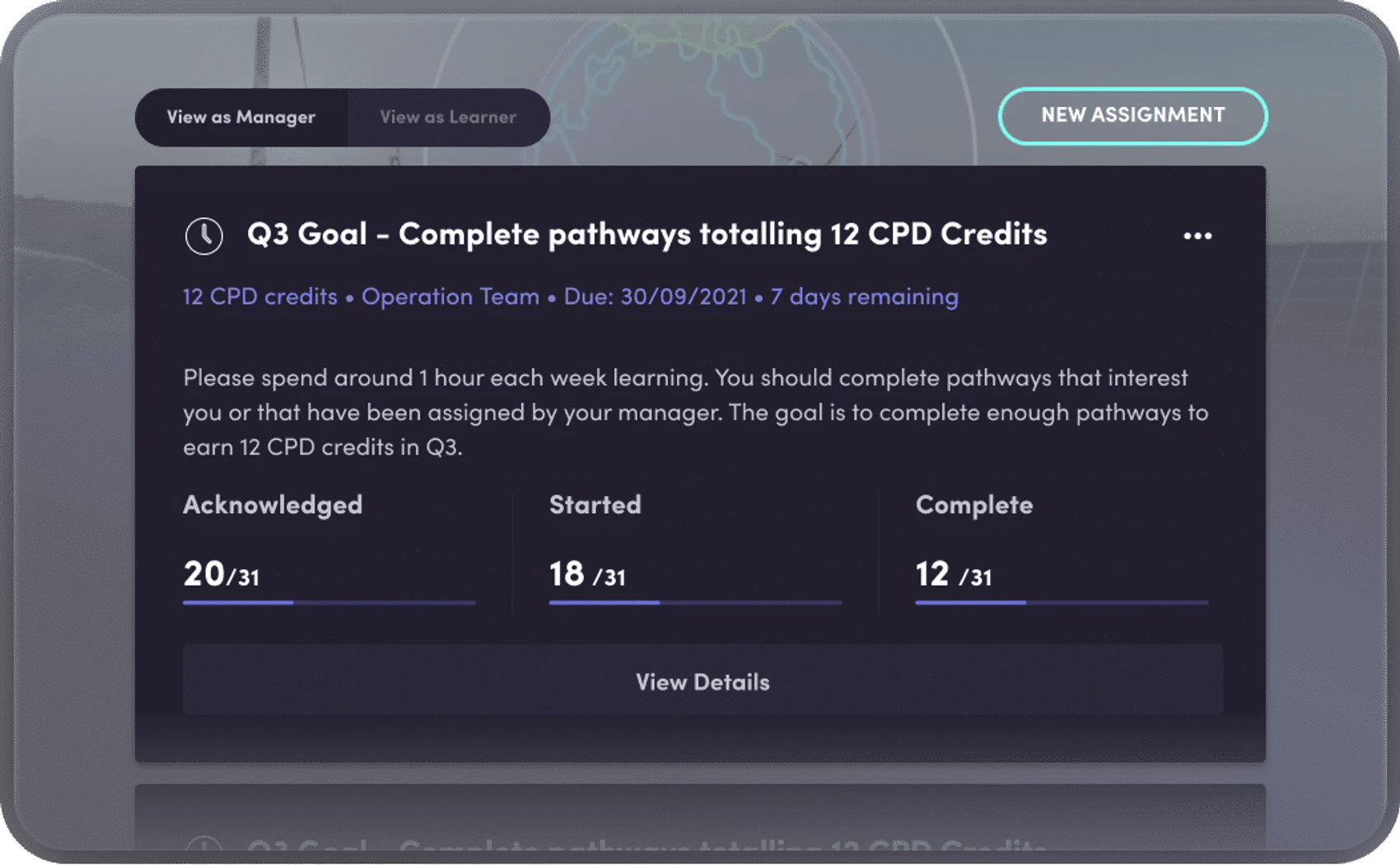Image resolution: width=1400 pixels, height=865 pixels.
Task: Click the 12 CPD credits tag
Action: point(260,297)
